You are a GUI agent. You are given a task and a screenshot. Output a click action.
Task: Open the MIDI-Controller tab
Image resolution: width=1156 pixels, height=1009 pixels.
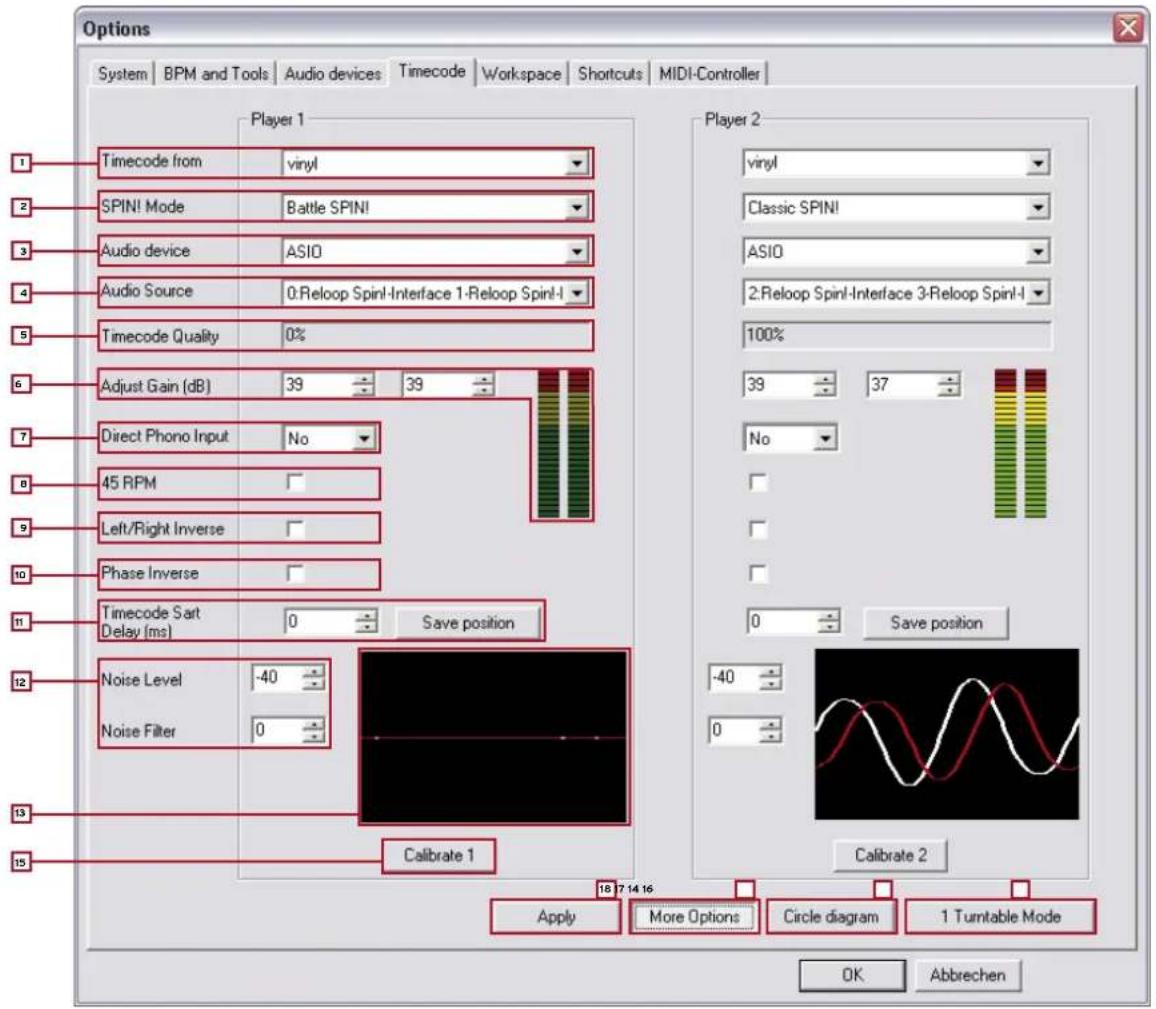pyautogui.click(x=709, y=74)
